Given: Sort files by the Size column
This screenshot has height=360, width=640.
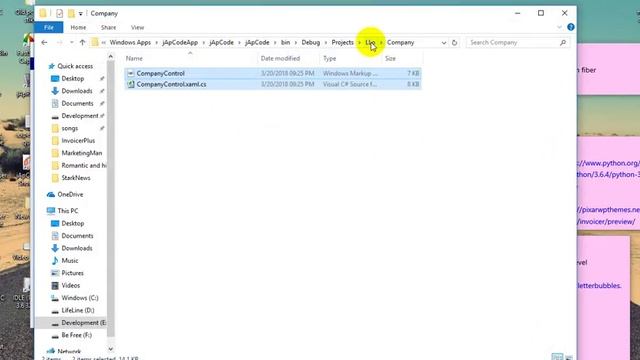Looking at the screenshot, I should pos(390,58).
